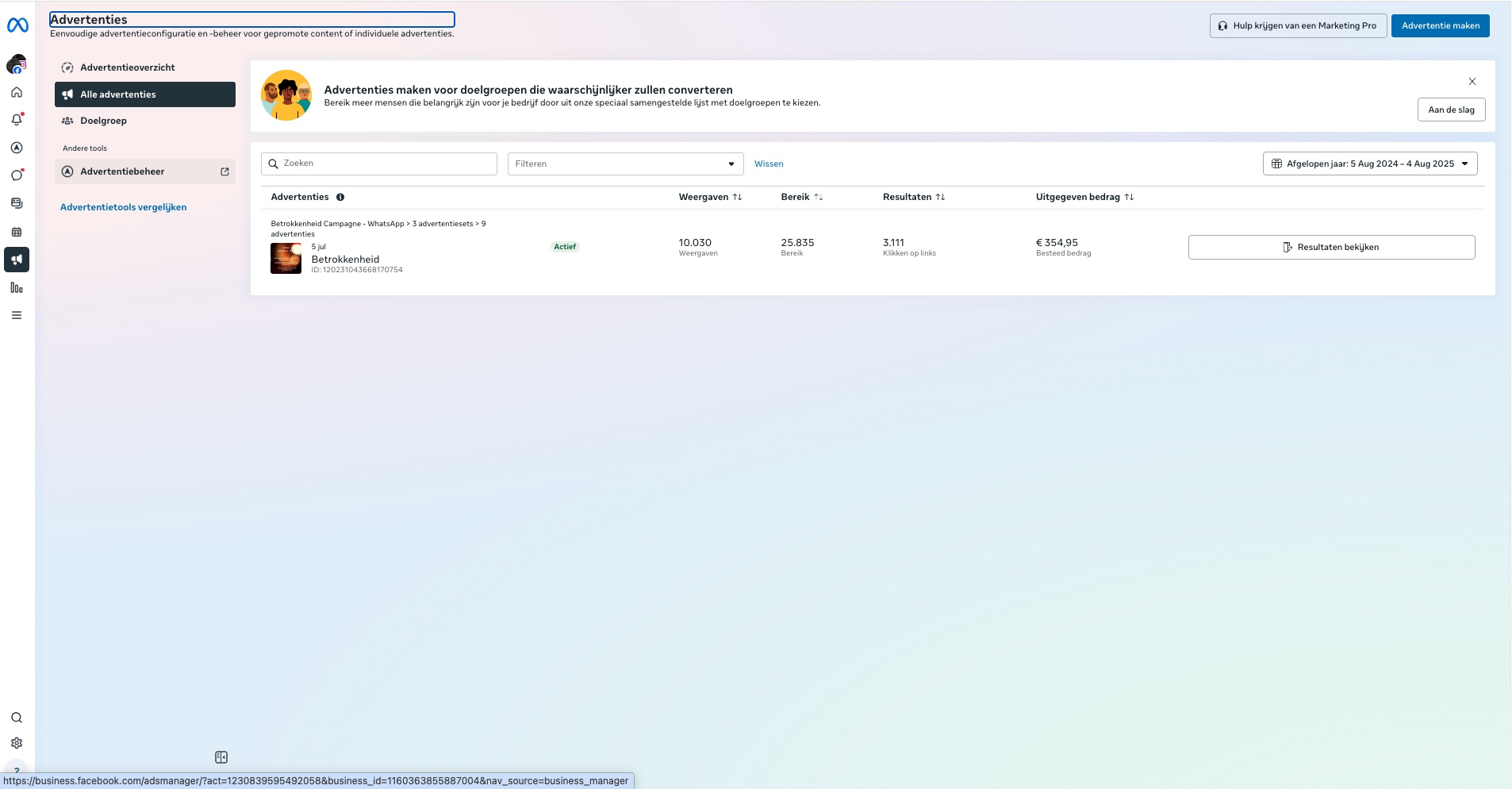Open the settings gear icon
Viewport: 1512px width, 789px height.
click(17, 743)
